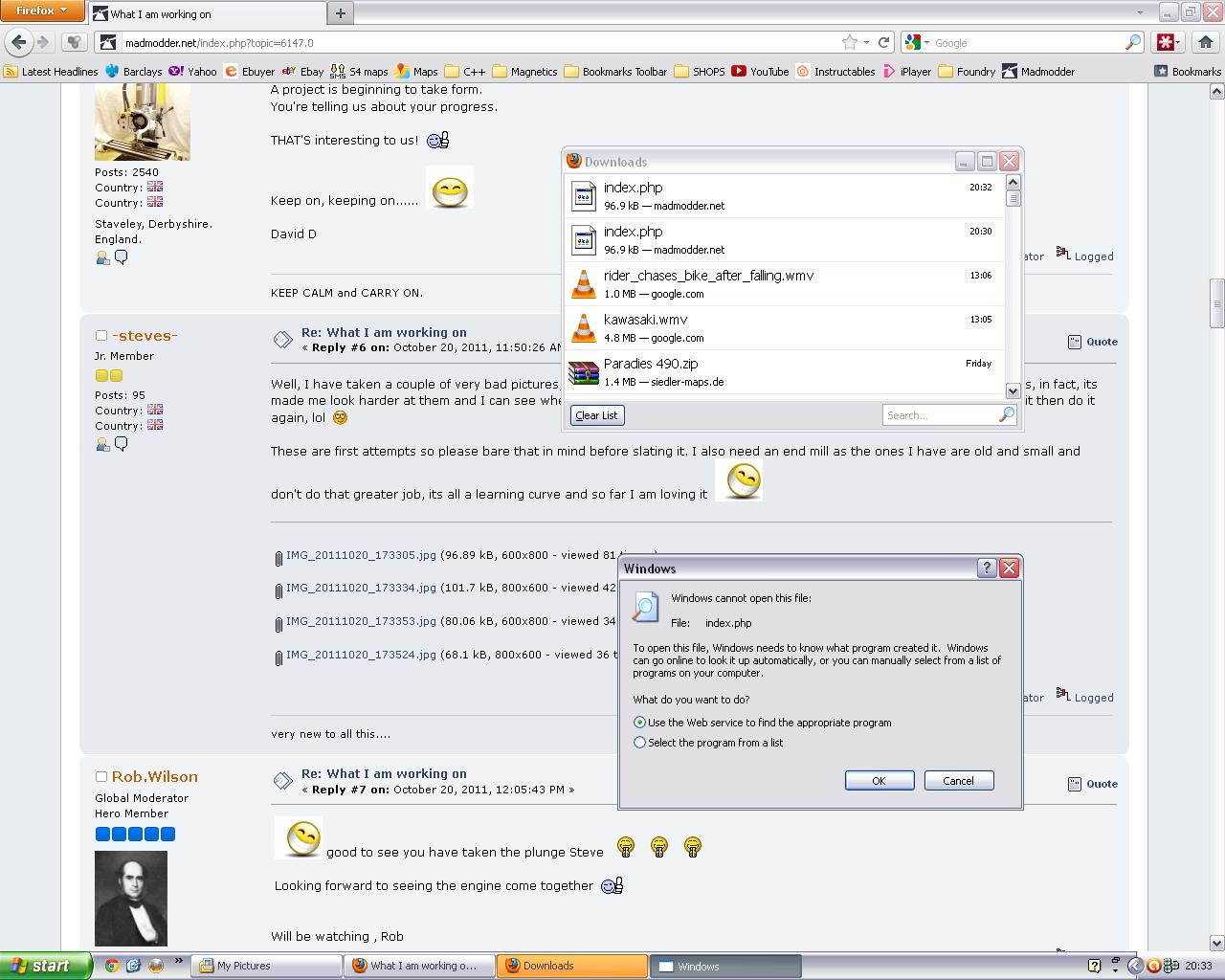Reload the page with the refresh icon
Screen dimensions: 1225x980
click(x=884, y=42)
